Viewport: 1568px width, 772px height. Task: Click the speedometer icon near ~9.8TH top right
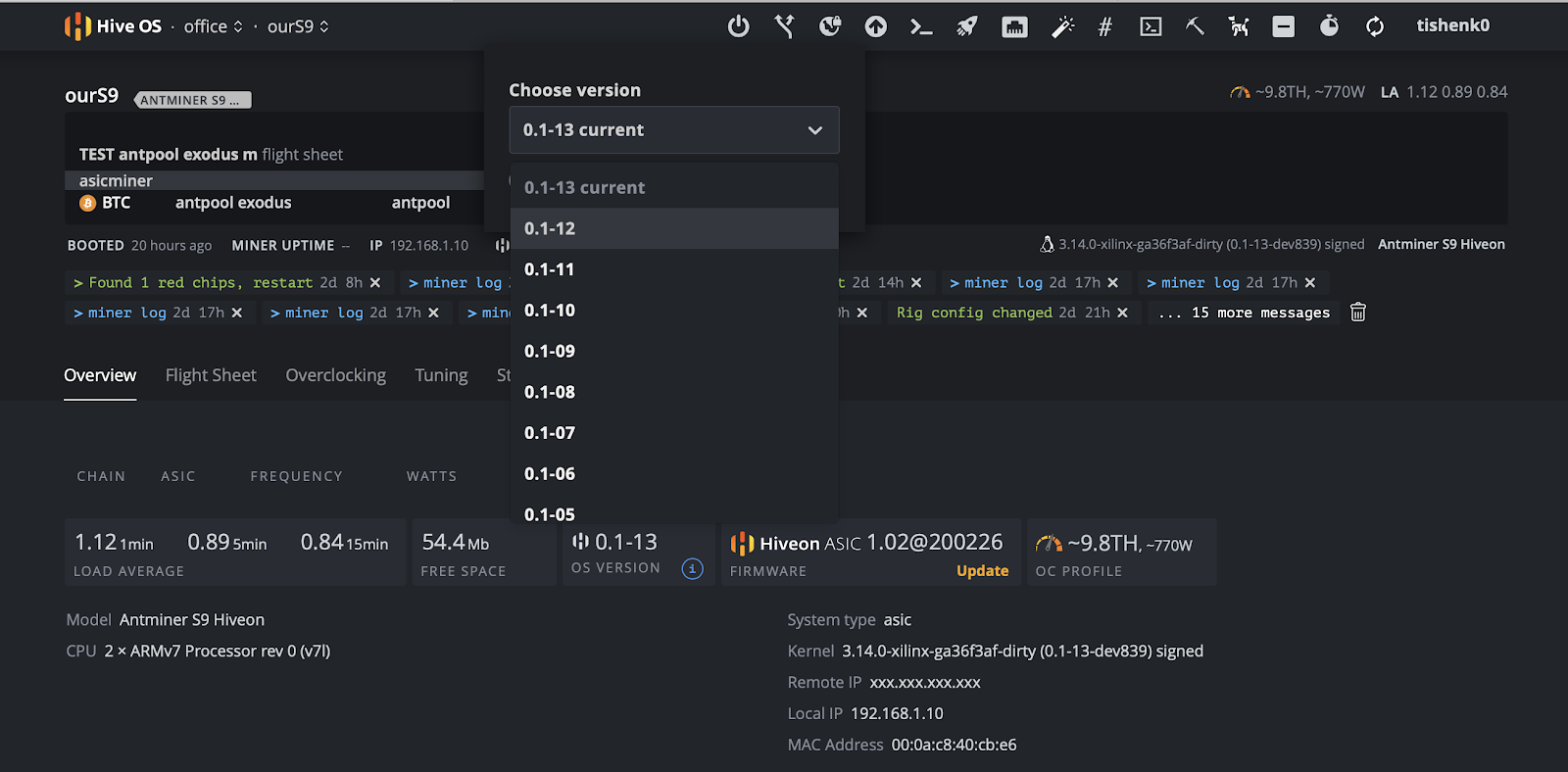point(1240,92)
